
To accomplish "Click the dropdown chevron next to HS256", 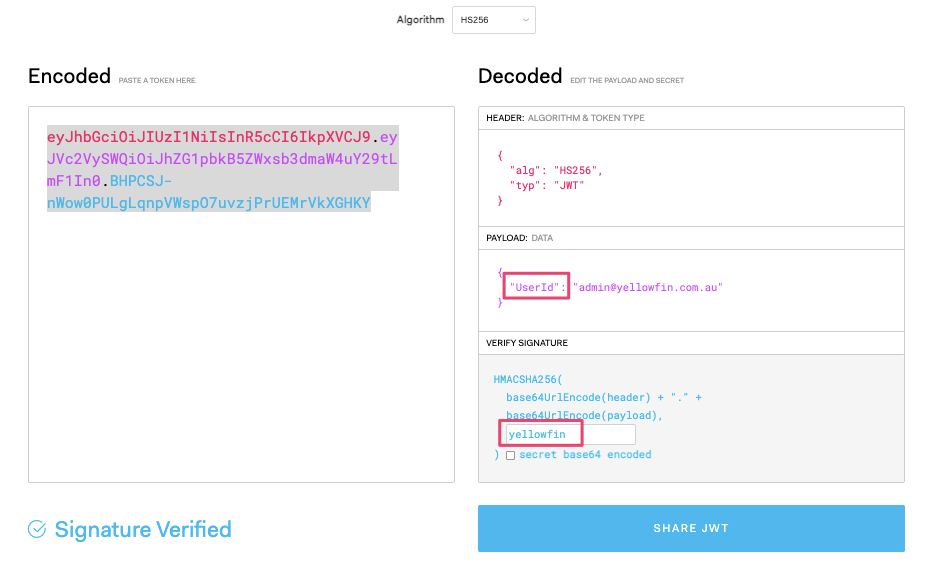I will (525, 20).
